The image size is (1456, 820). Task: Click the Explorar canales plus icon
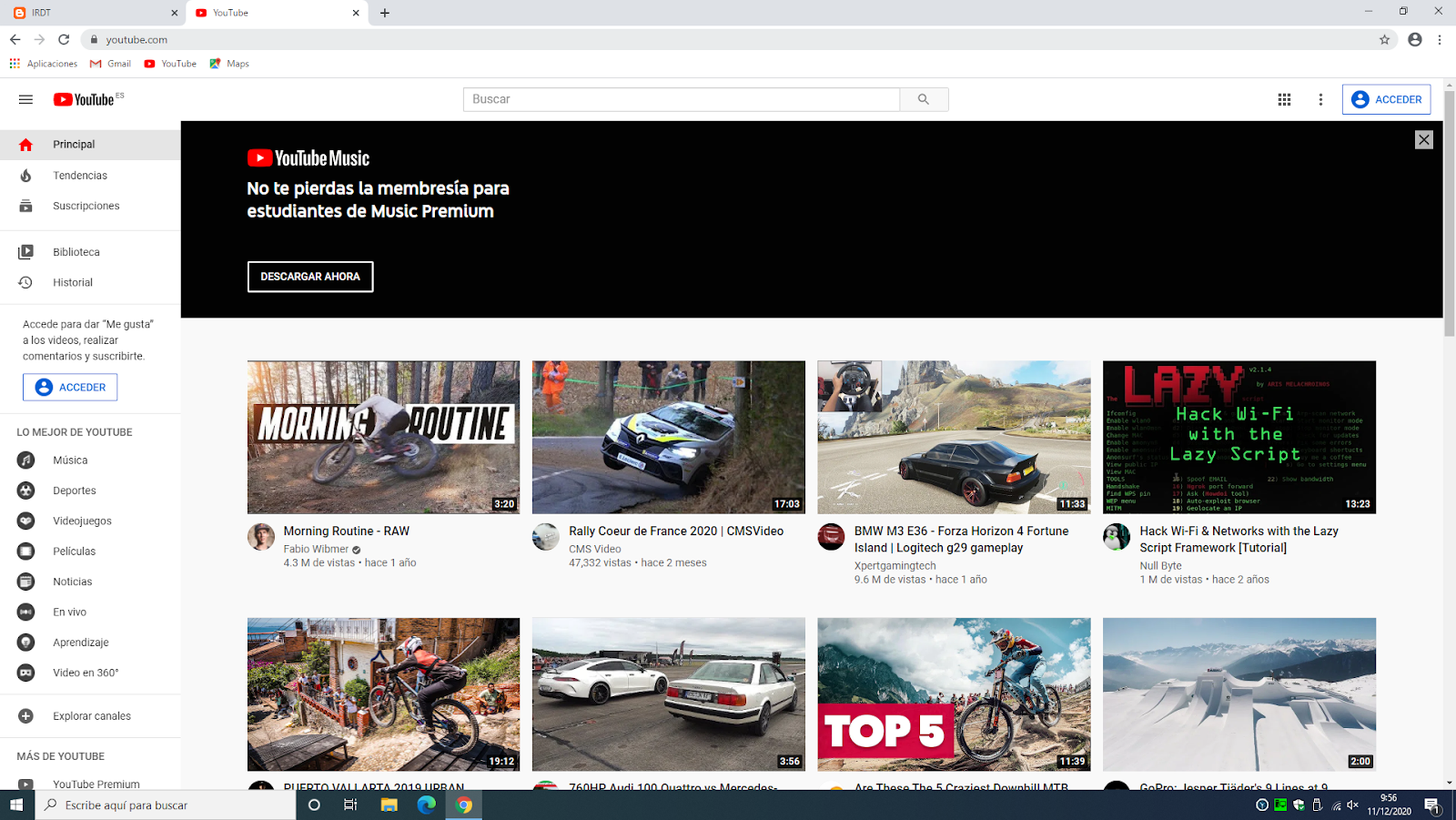[x=25, y=716]
